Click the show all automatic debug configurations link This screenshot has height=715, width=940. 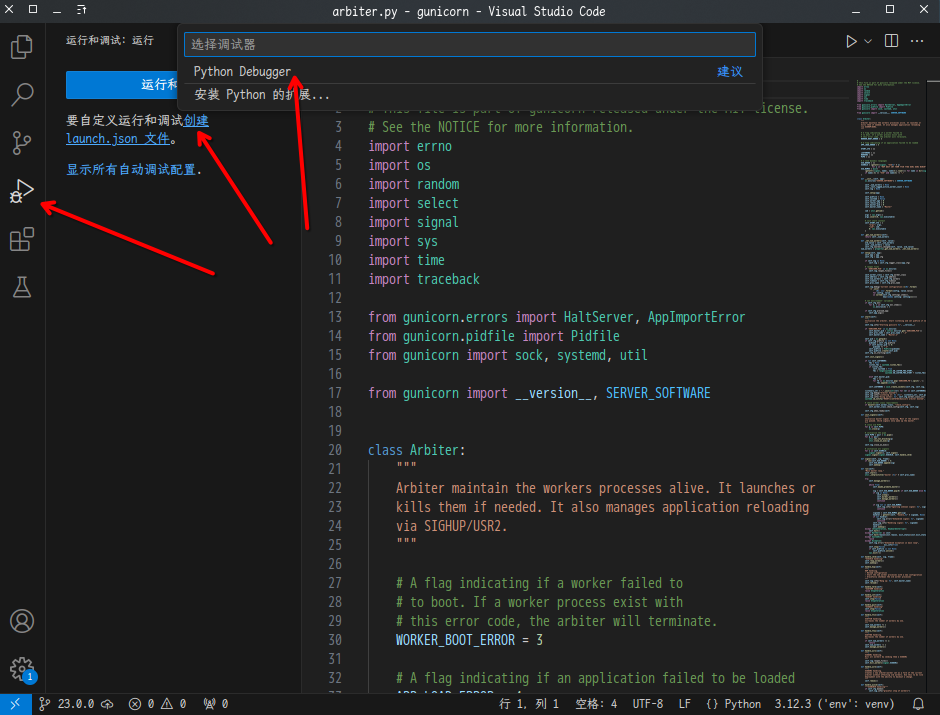coord(131,169)
